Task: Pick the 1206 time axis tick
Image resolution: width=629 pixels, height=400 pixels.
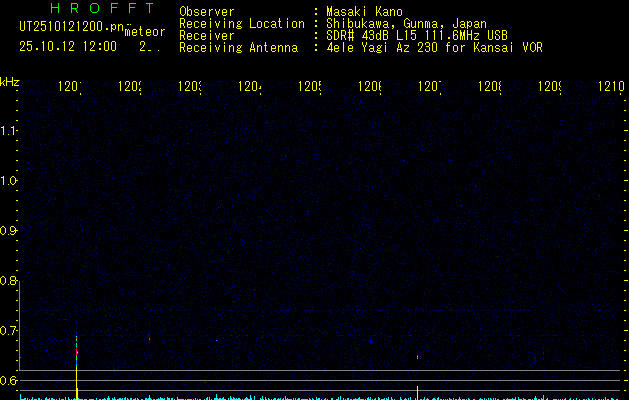Action: pos(370,87)
